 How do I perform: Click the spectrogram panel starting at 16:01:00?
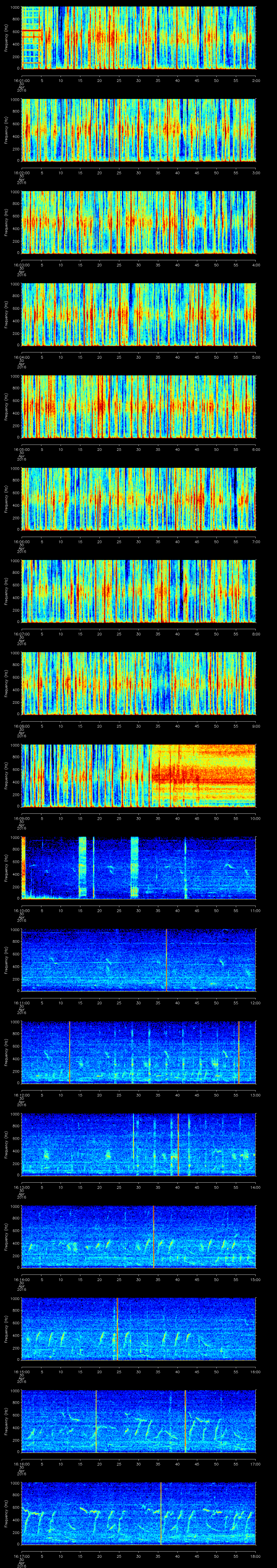point(139,38)
